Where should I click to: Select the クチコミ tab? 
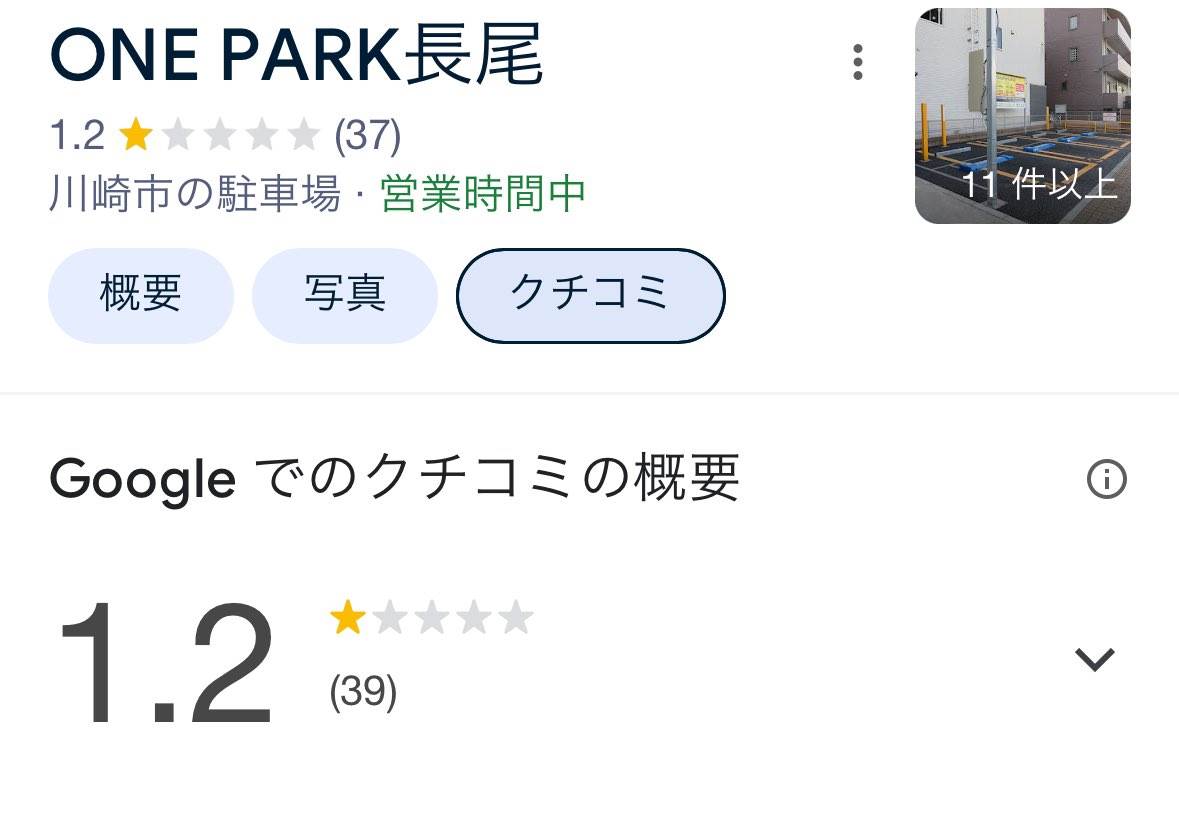coord(591,295)
